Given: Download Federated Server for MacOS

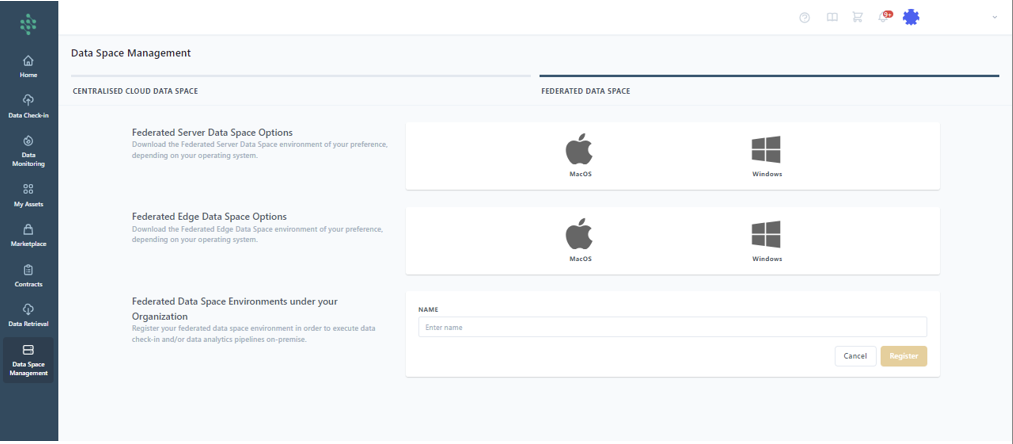Looking at the screenshot, I should [x=580, y=154].
